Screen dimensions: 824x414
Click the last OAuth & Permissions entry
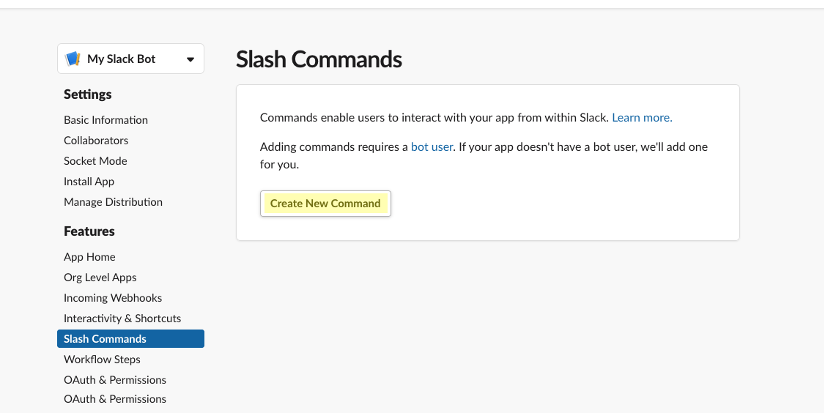(115, 399)
